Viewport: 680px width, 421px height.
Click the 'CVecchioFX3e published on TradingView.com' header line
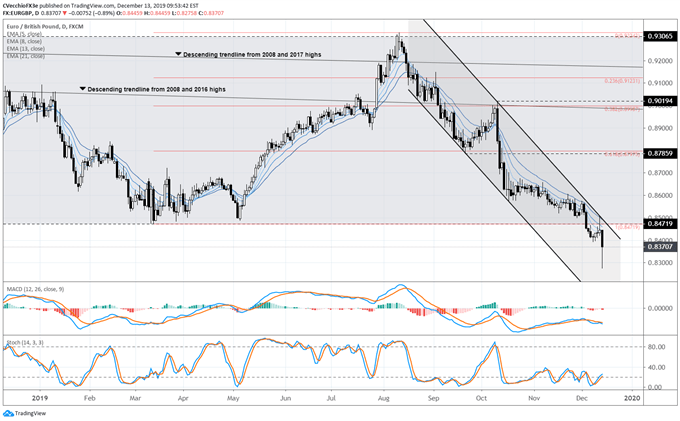[x=101, y=6]
